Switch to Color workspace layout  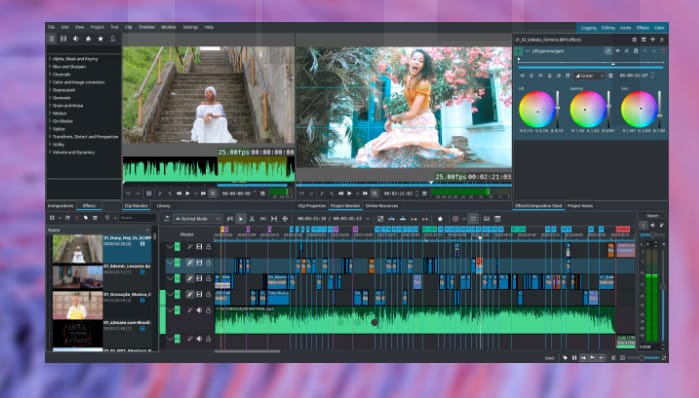coord(659,28)
